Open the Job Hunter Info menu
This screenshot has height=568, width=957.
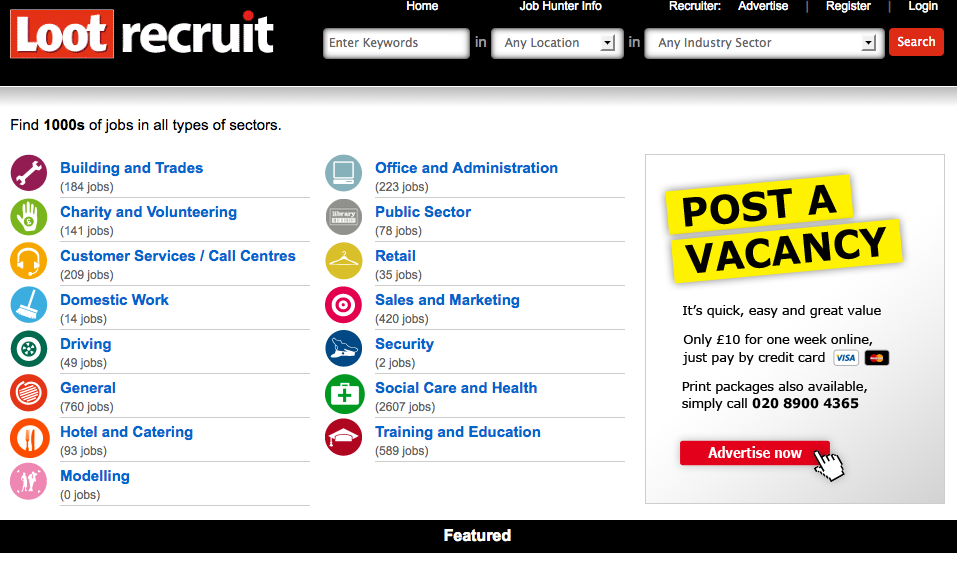560,6
